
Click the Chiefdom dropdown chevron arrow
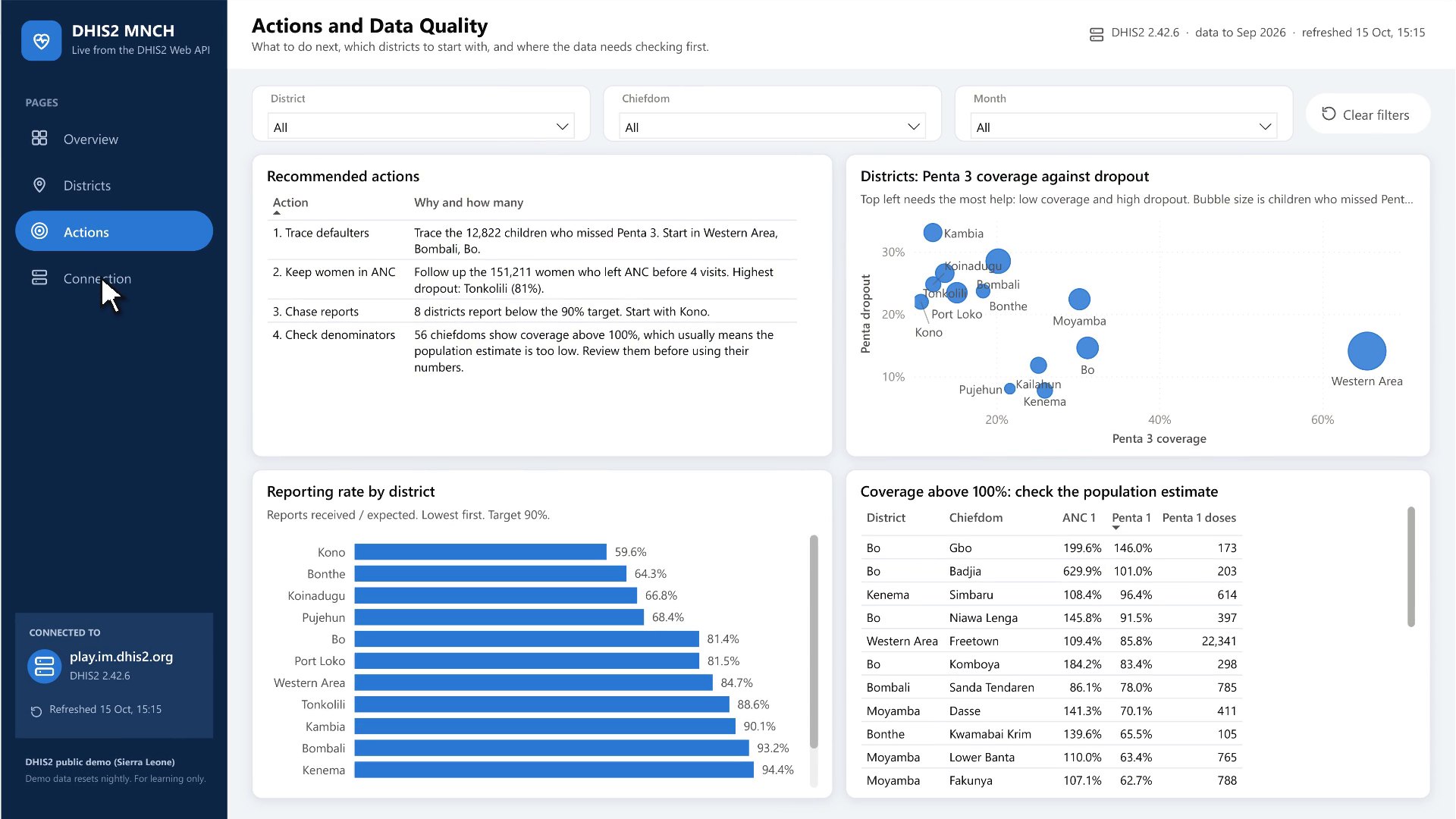click(914, 127)
